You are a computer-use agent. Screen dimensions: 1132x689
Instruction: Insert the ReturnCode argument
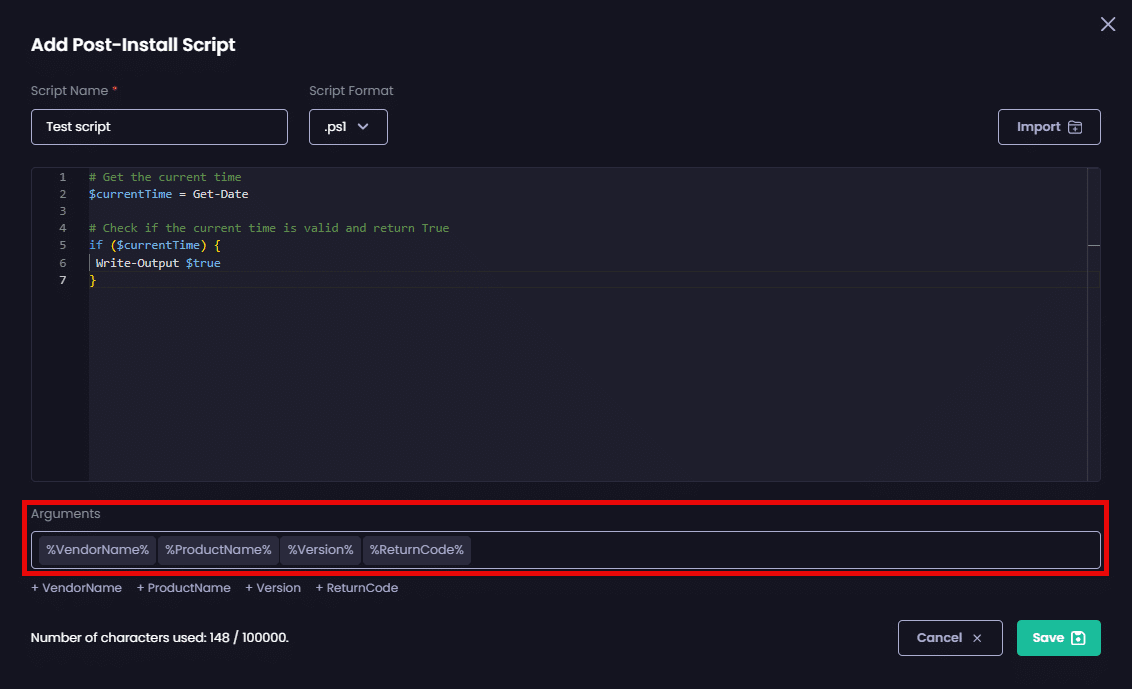pos(356,588)
